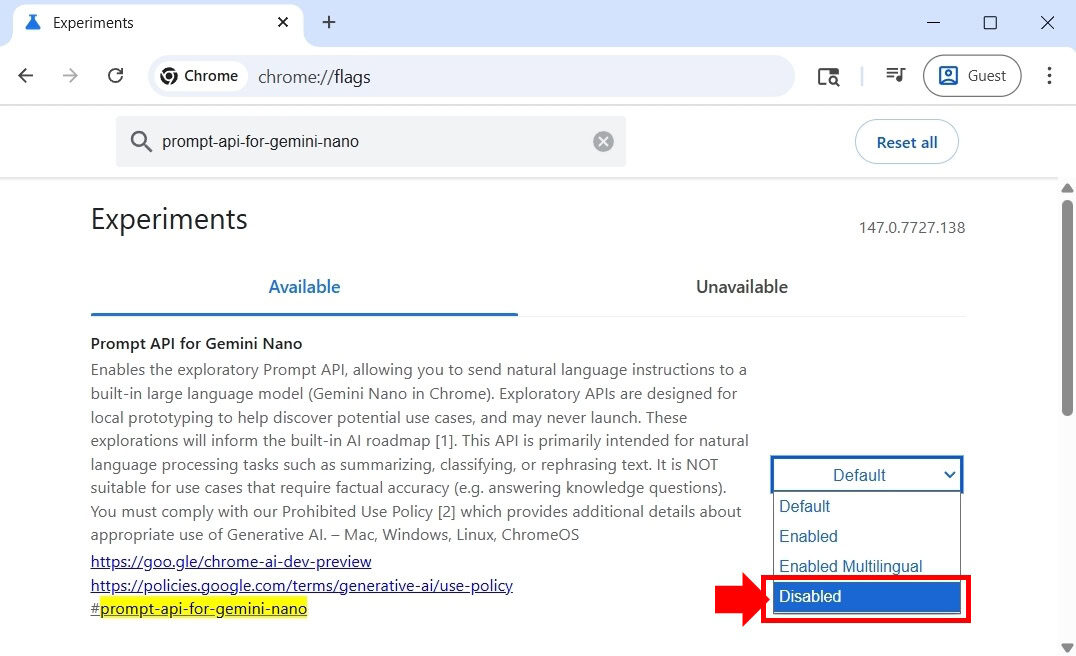The image size is (1076, 656).
Task: Click the #prompt-api-for-gemini-nano anchor link
Action: [x=198, y=609]
